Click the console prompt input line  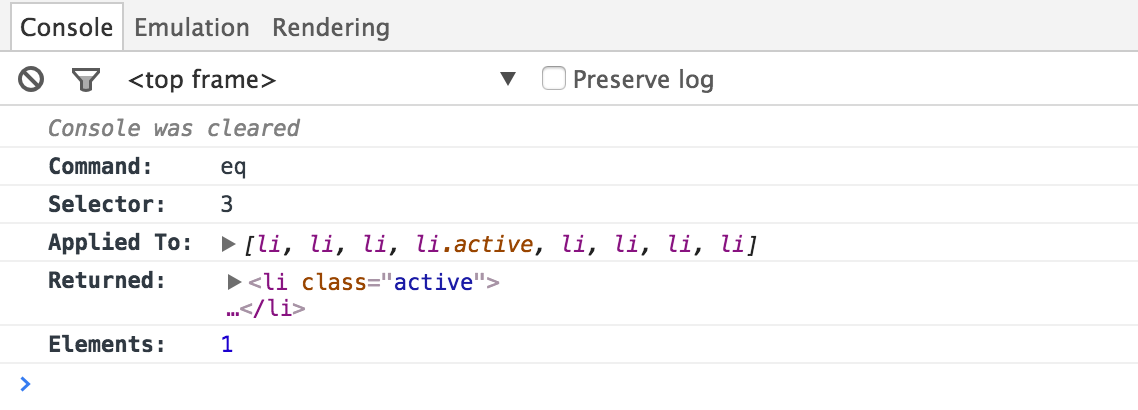tap(500, 383)
